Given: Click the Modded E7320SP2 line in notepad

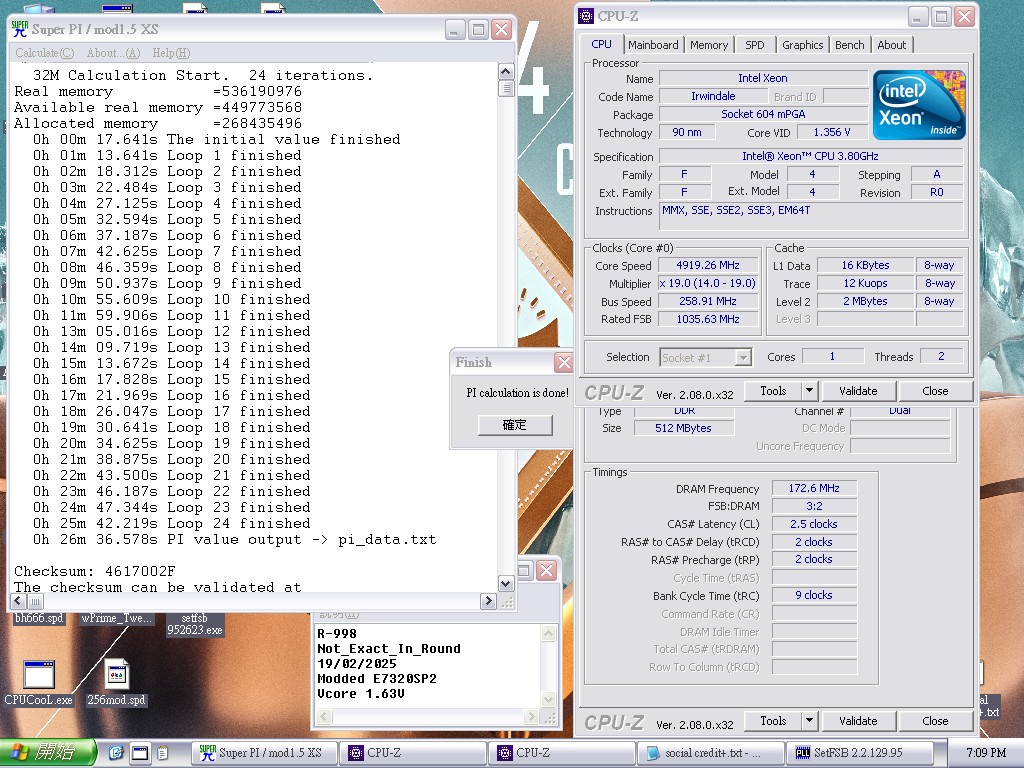Looking at the screenshot, I should (377, 679).
